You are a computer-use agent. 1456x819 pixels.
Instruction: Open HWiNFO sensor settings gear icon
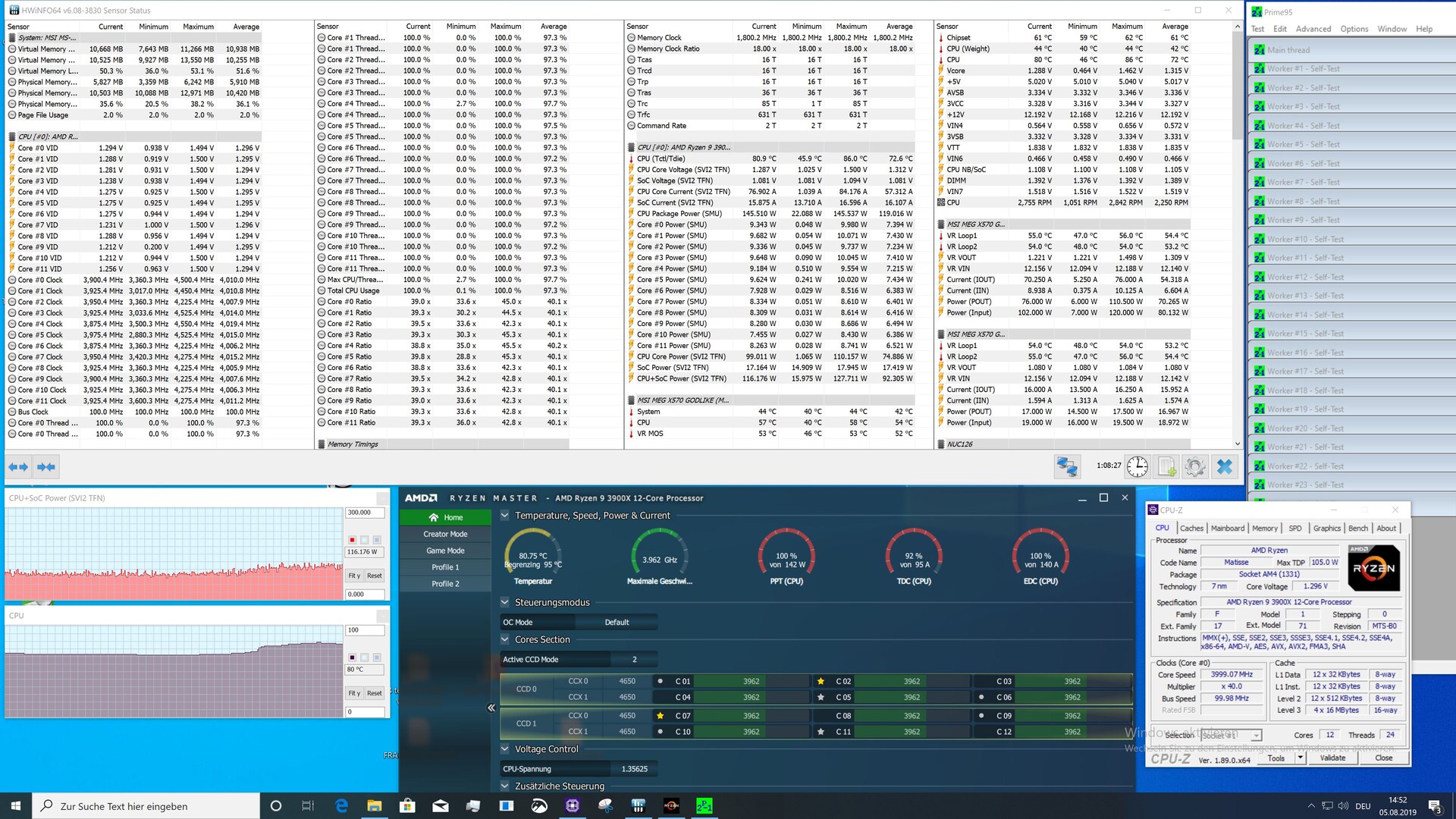click(1195, 466)
